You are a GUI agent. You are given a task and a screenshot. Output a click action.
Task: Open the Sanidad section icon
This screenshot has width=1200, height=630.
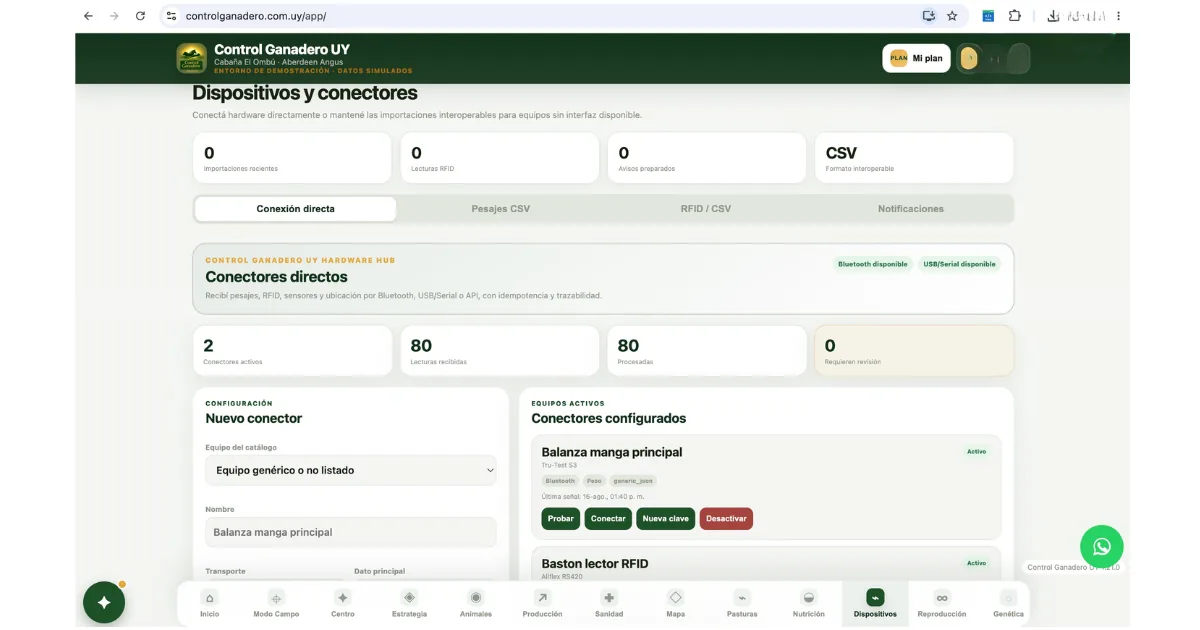click(609, 604)
